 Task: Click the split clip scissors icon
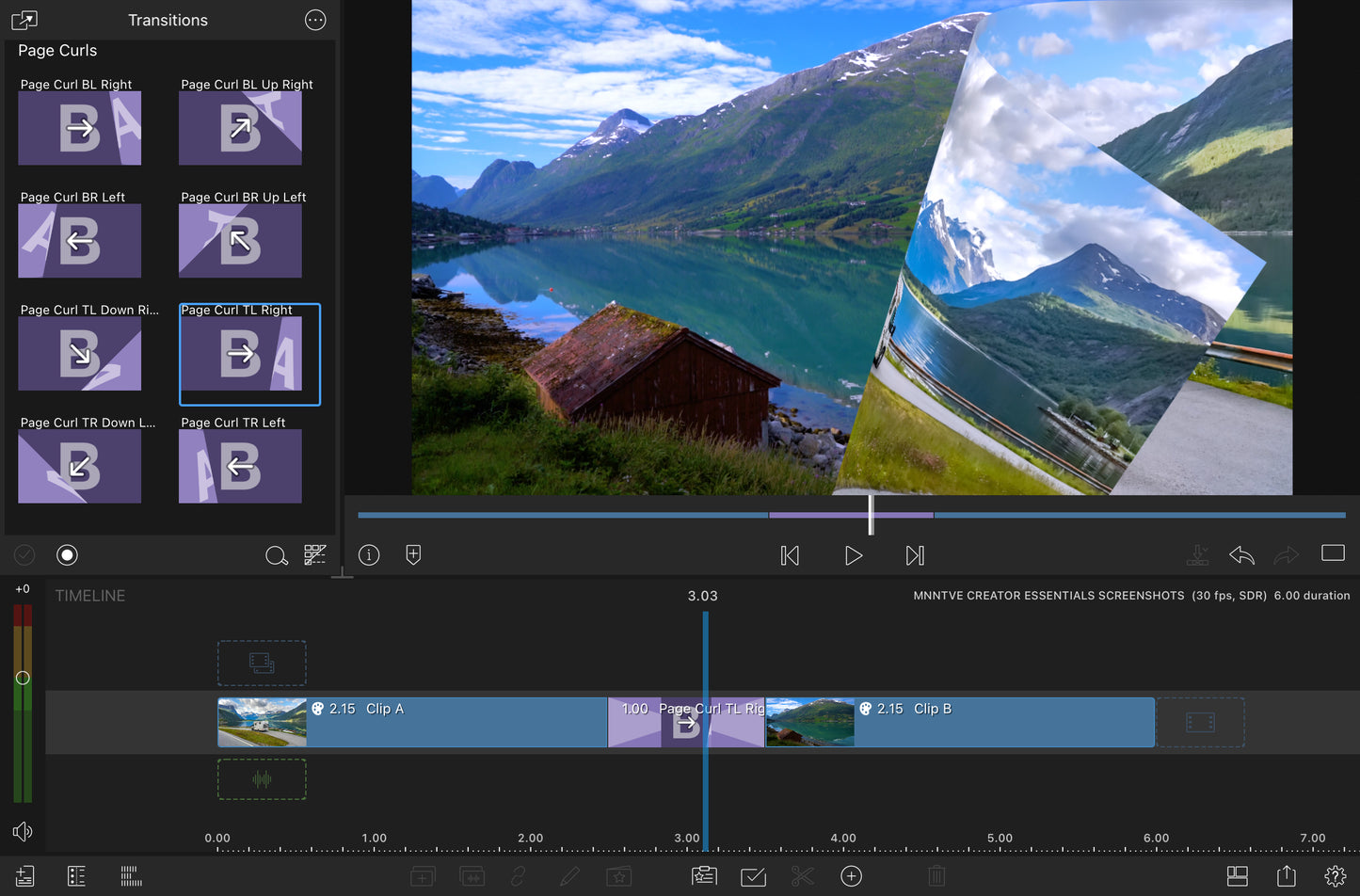coord(802,876)
